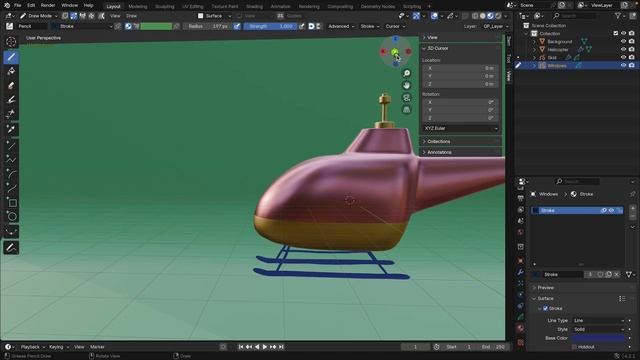Expand the Collections panel
Viewport: 640px width, 360px height.
click(x=438, y=141)
